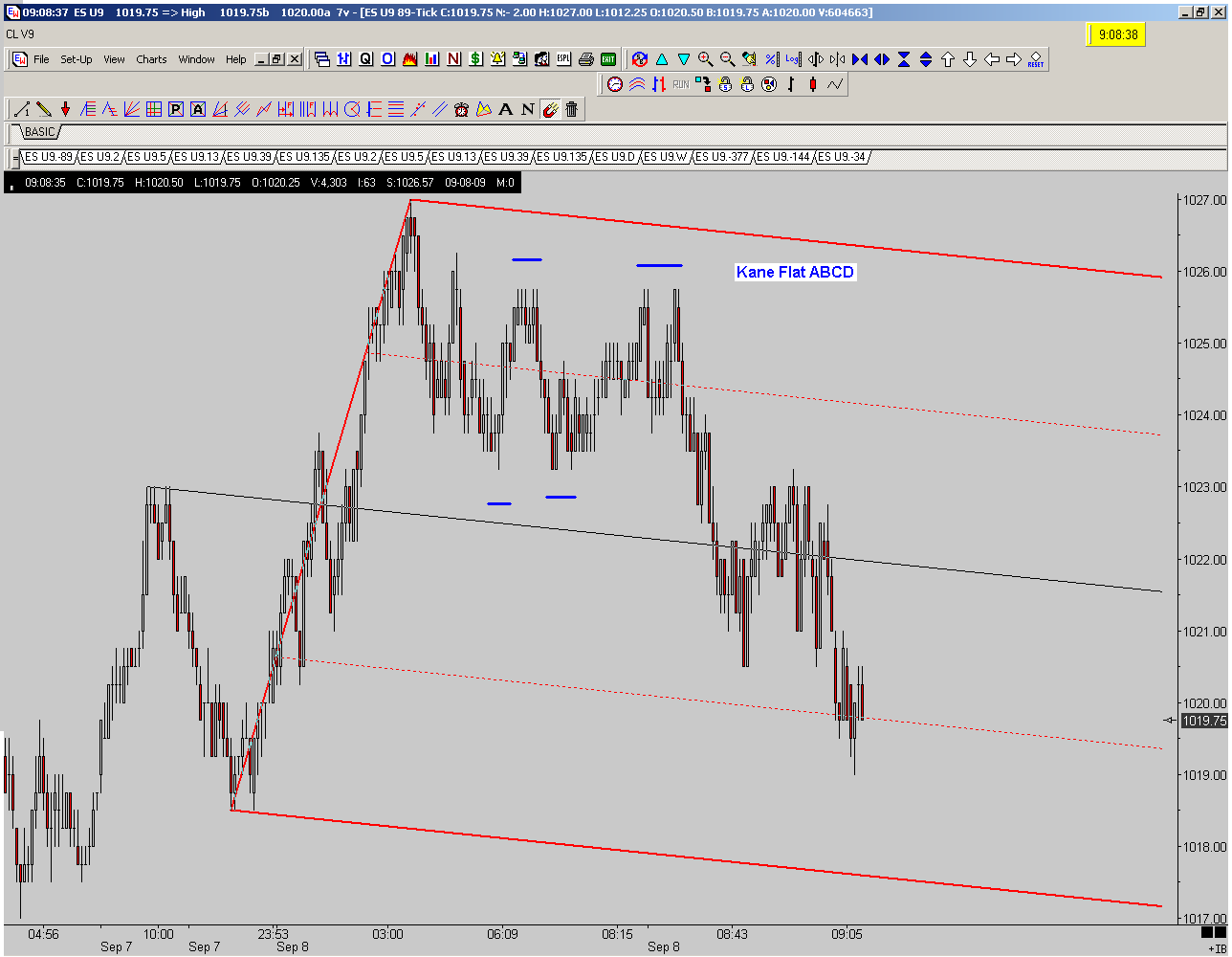Viewport: 1232px width, 957px height.
Task: Click the blue horizontal compress arrows icon
Action: pos(859,59)
